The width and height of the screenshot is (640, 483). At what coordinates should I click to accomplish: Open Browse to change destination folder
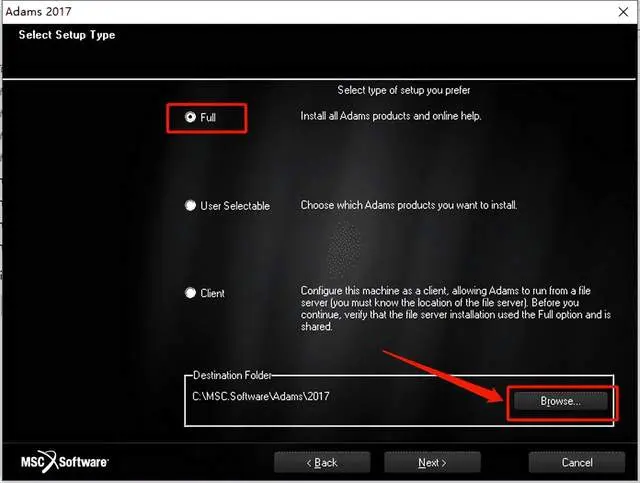click(560, 401)
